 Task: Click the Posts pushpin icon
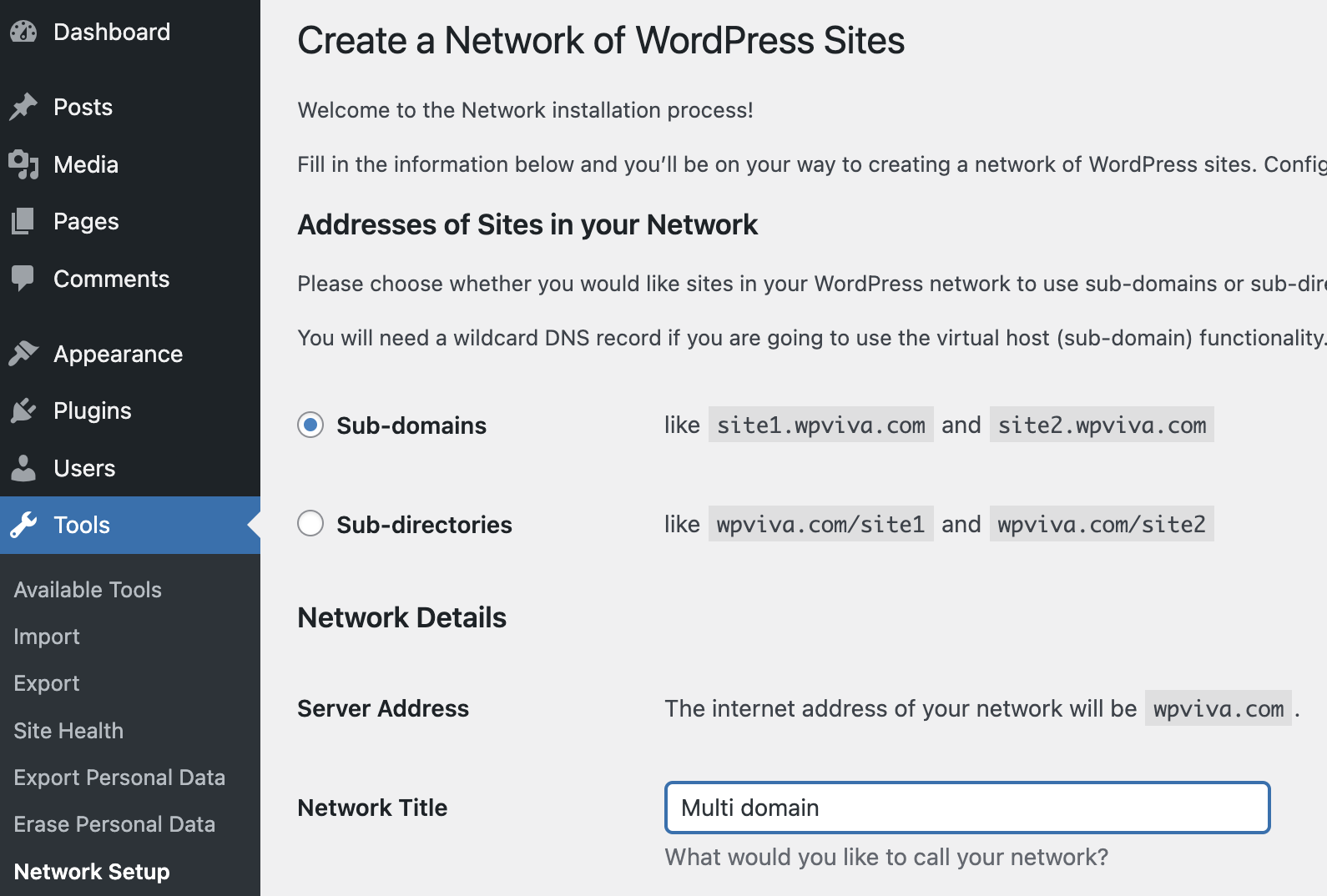coord(23,107)
